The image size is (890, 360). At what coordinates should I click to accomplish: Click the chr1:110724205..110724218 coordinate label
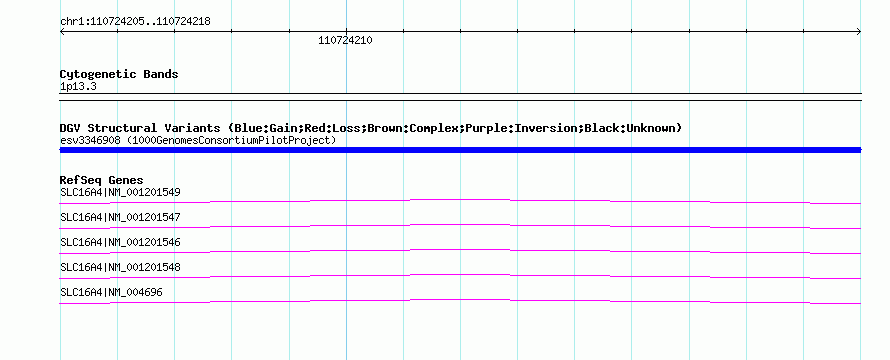point(135,22)
